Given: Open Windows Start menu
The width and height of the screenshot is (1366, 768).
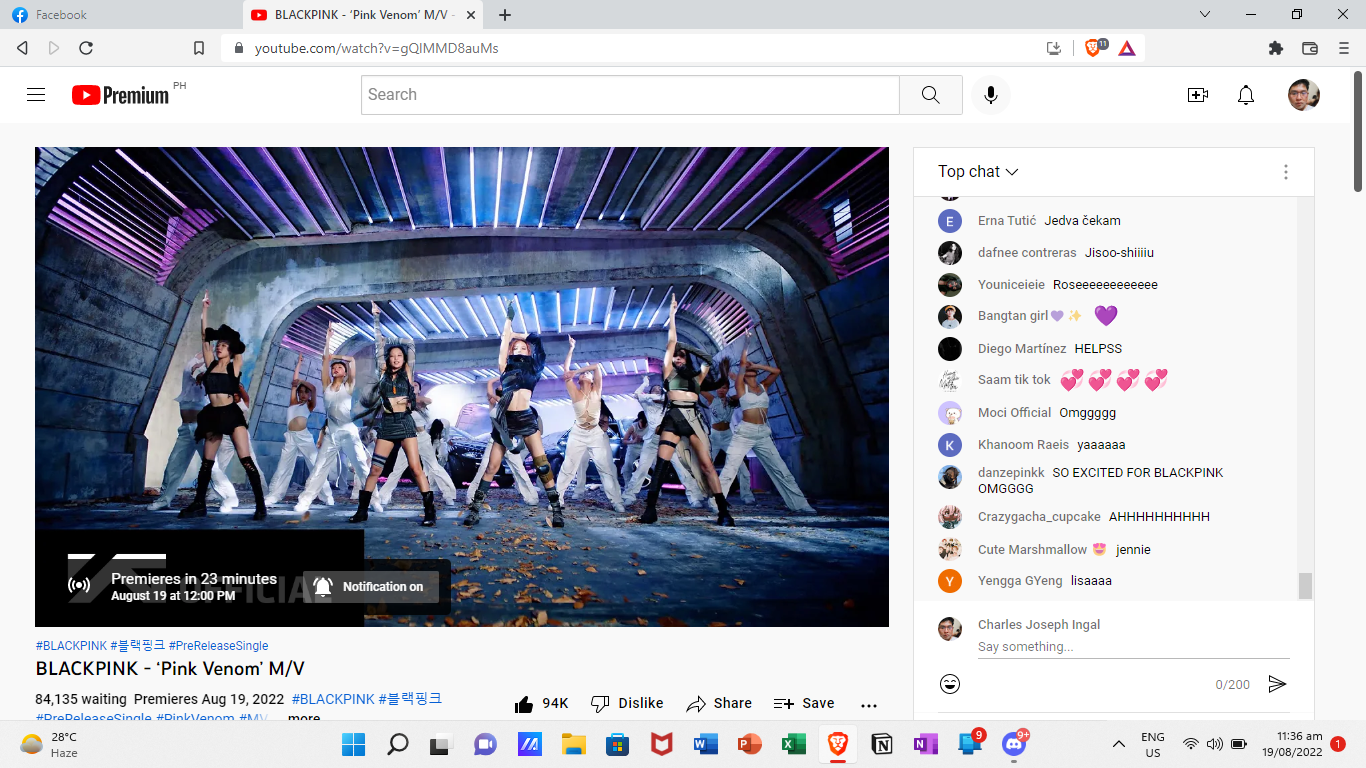Looking at the screenshot, I should click(353, 744).
